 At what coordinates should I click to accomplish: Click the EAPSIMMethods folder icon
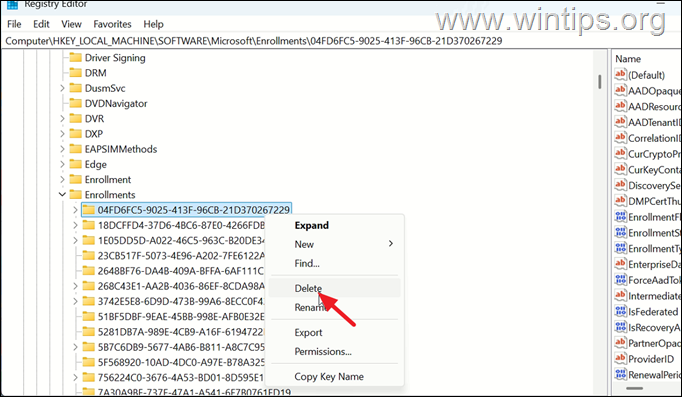[x=76, y=149]
